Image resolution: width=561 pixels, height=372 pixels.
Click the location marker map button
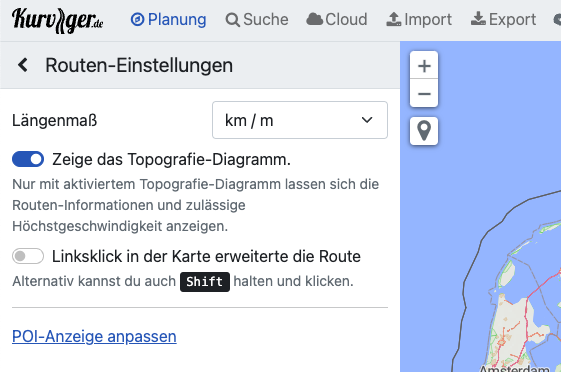click(424, 131)
